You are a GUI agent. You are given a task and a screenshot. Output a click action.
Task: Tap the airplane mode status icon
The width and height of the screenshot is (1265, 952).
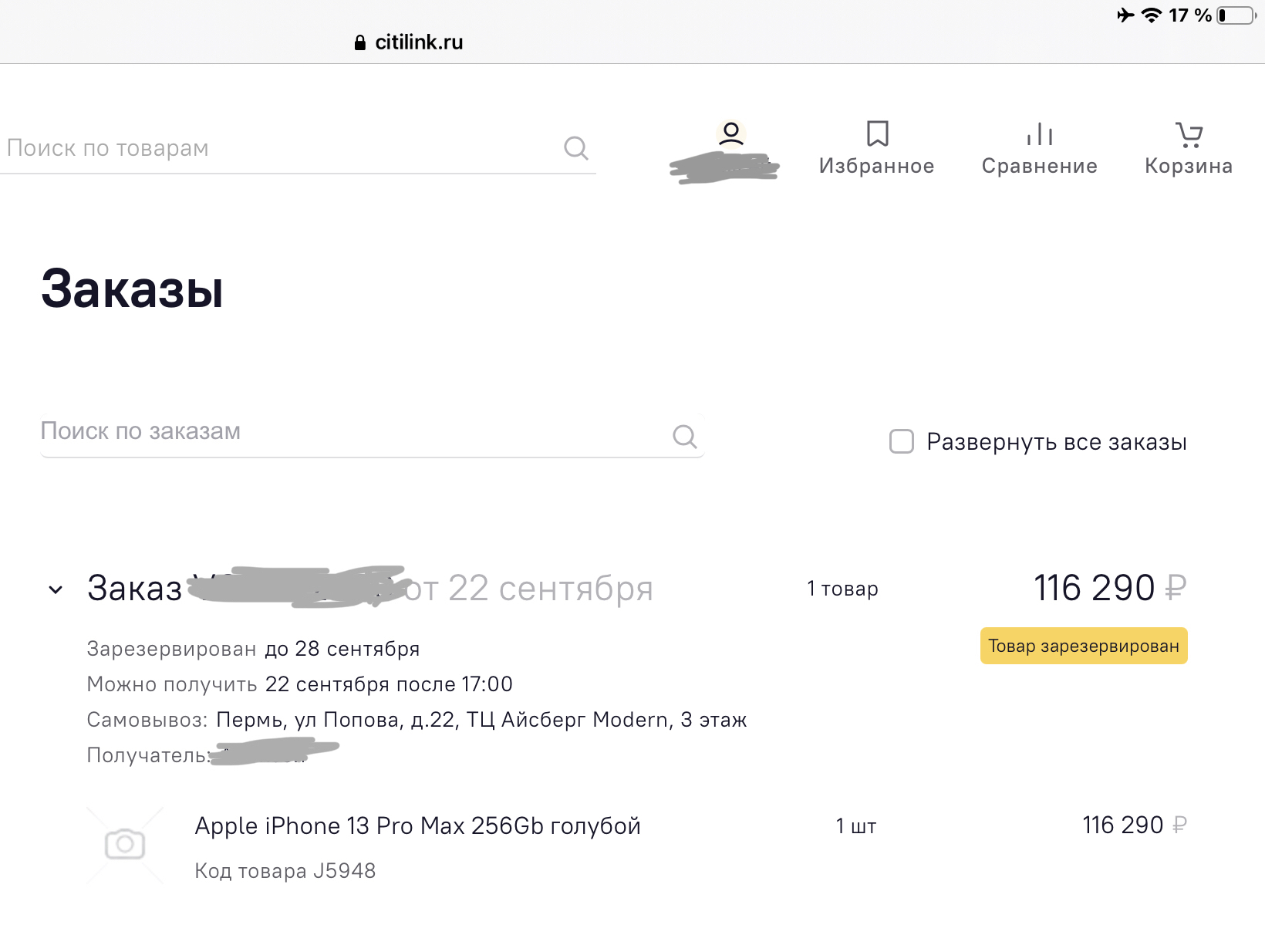coord(1125,15)
